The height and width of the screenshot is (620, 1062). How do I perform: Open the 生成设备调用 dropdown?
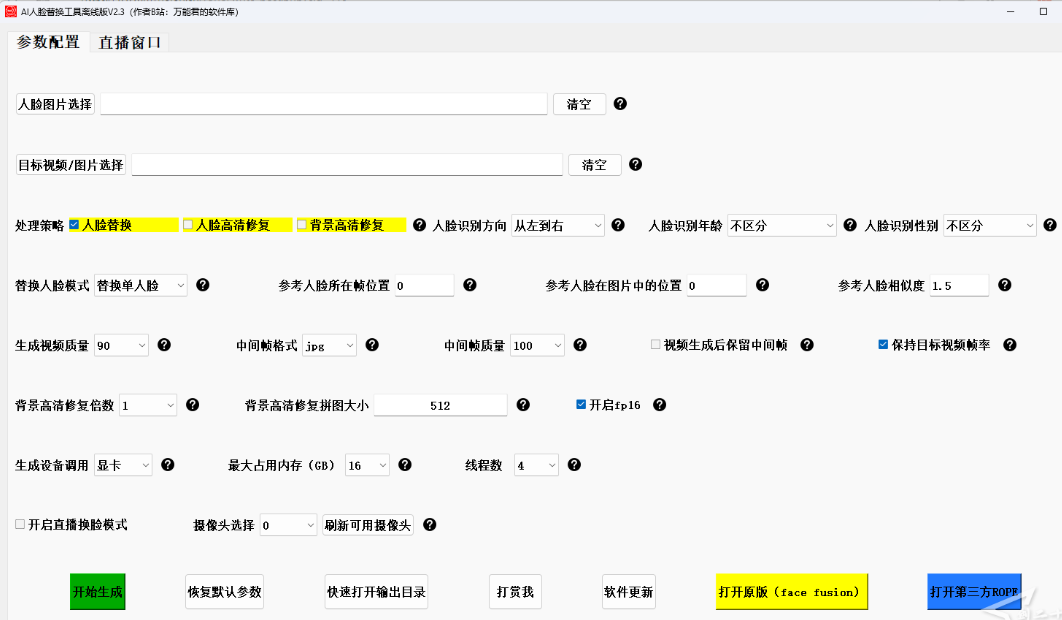(124, 465)
